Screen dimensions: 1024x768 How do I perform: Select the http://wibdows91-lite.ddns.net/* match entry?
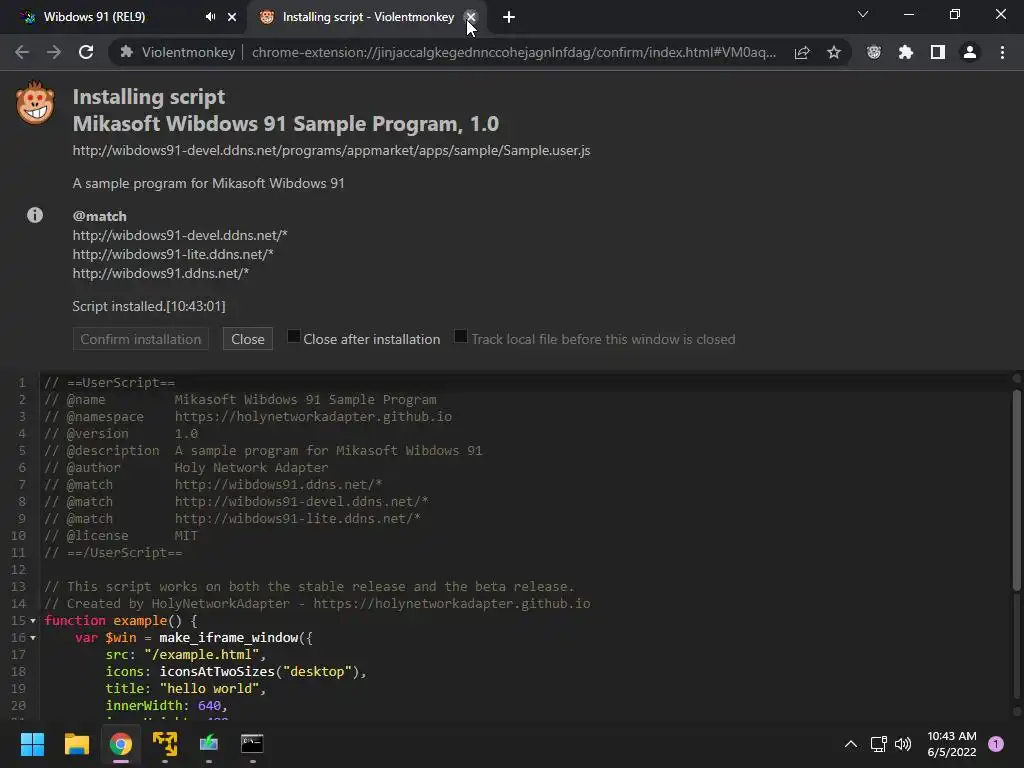(x=173, y=254)
